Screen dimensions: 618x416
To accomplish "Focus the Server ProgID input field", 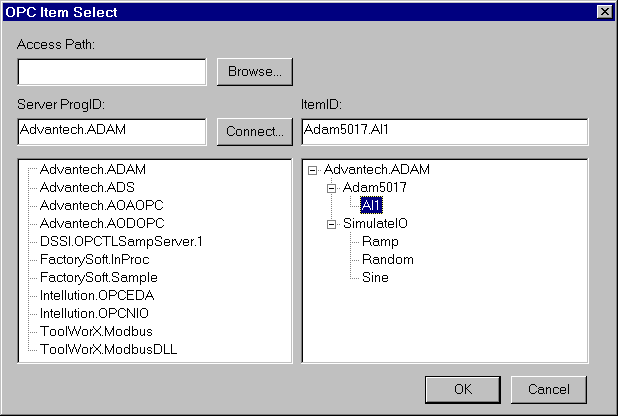I will (112, 132).
